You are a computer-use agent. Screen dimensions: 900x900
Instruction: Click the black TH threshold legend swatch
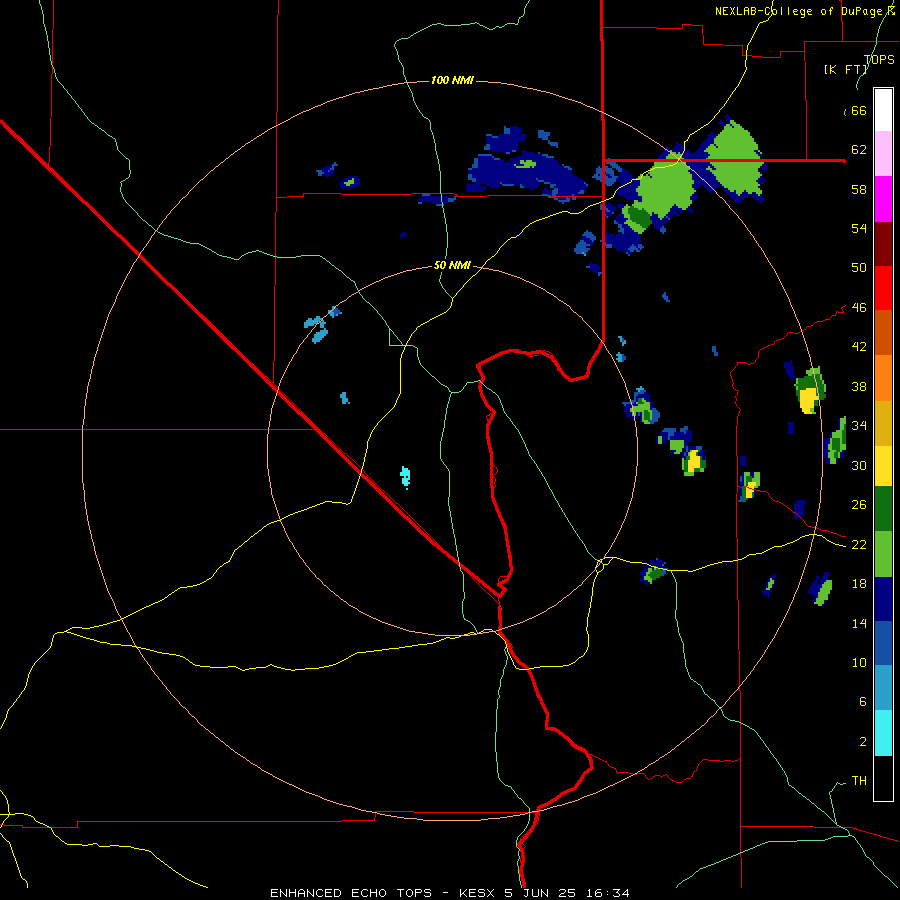pos(883,778)
